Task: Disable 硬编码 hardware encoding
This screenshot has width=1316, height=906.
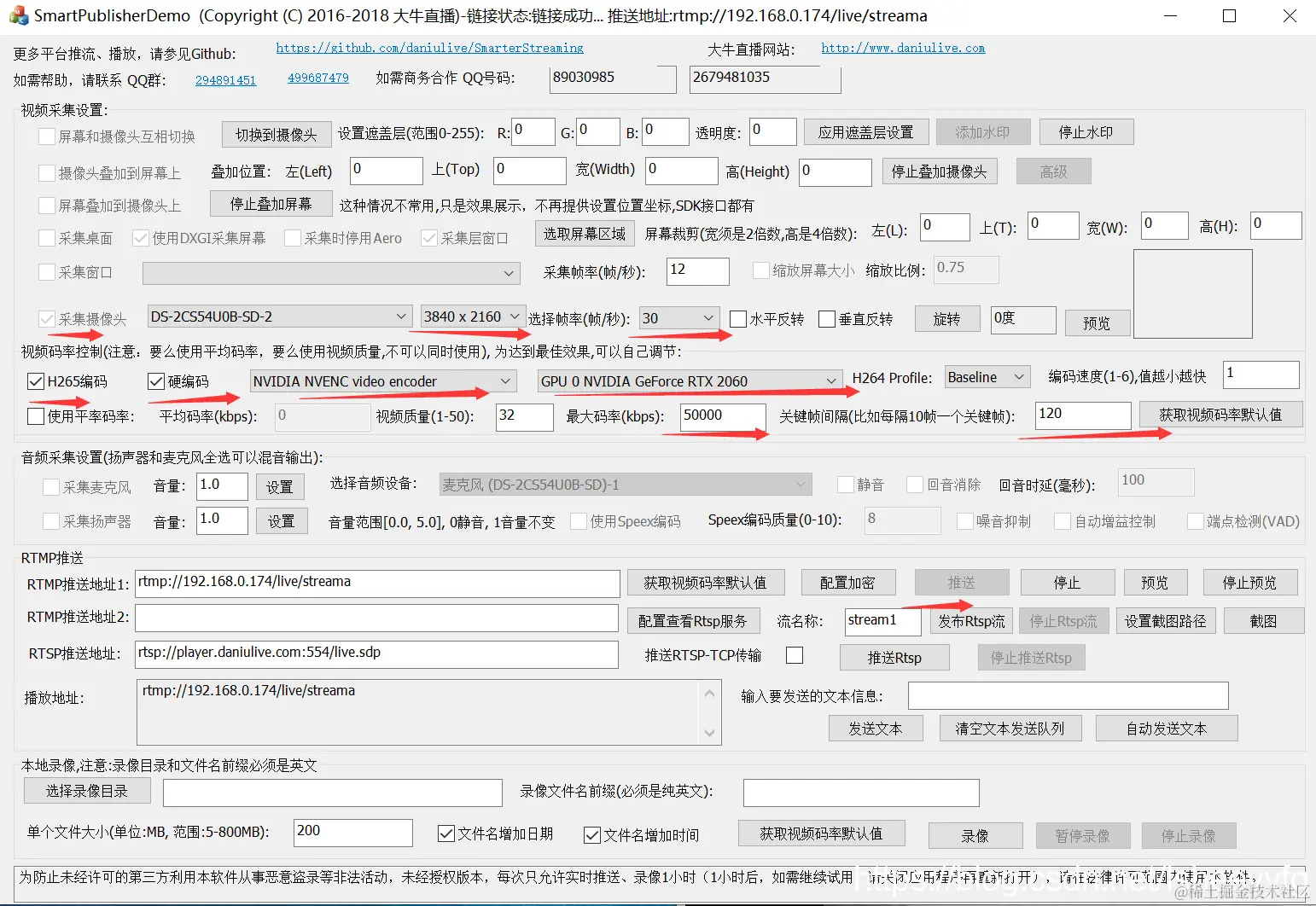Action: [154, 380]
